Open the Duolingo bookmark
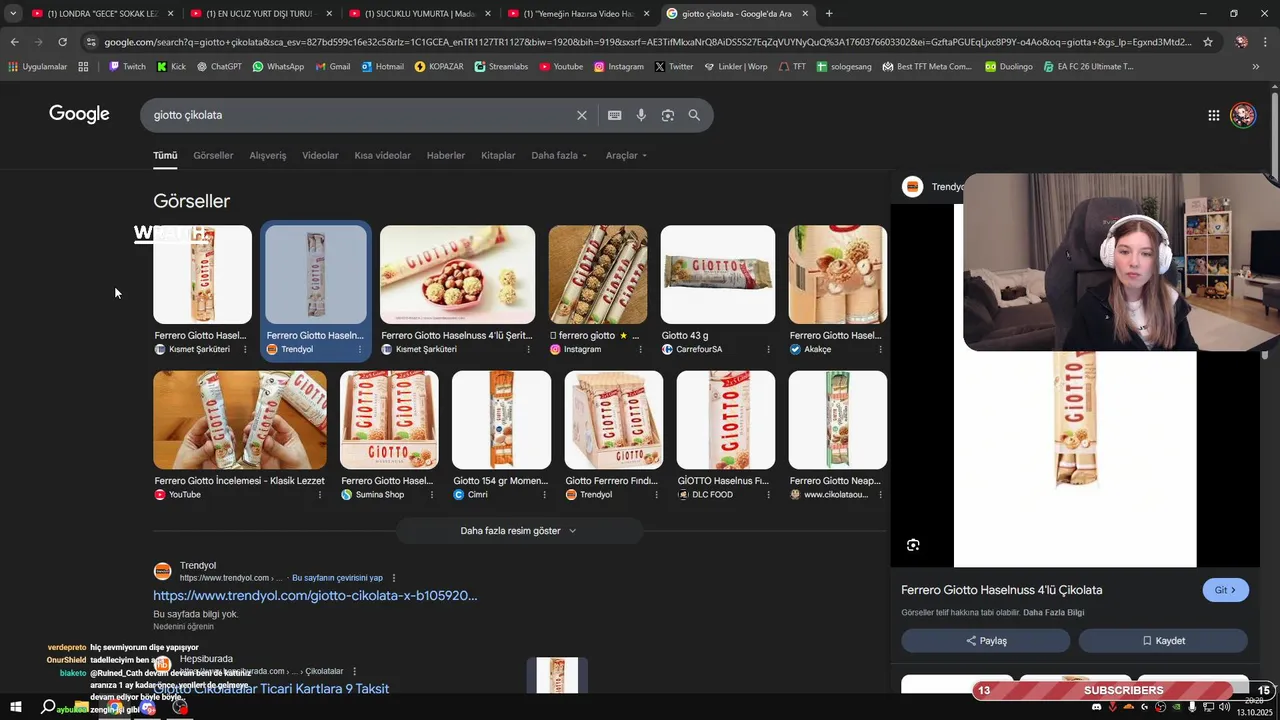Image resolution: width=1280 pixels, height=720 pixels. [x=1009, y=67]
